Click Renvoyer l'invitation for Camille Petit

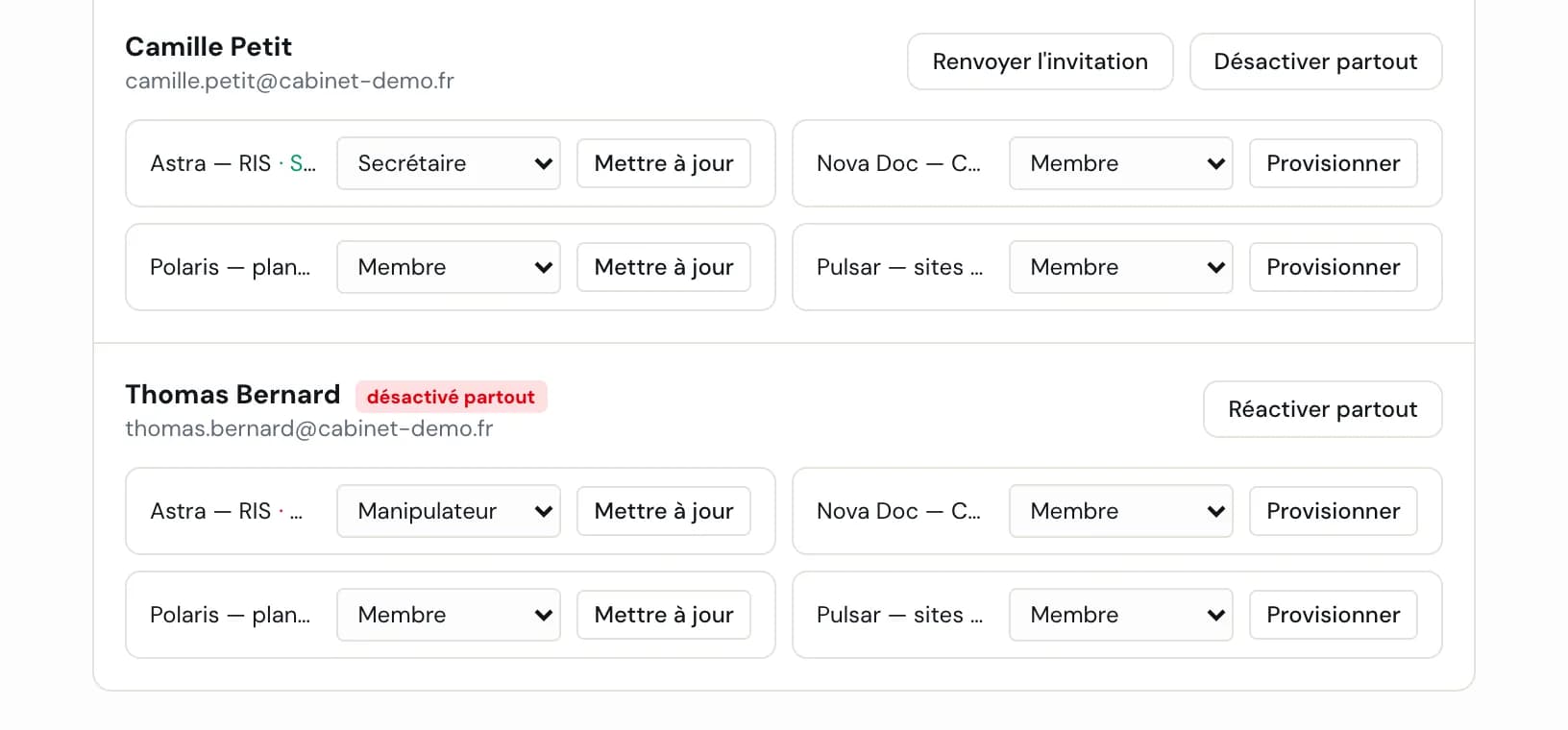pos(1040,61)
